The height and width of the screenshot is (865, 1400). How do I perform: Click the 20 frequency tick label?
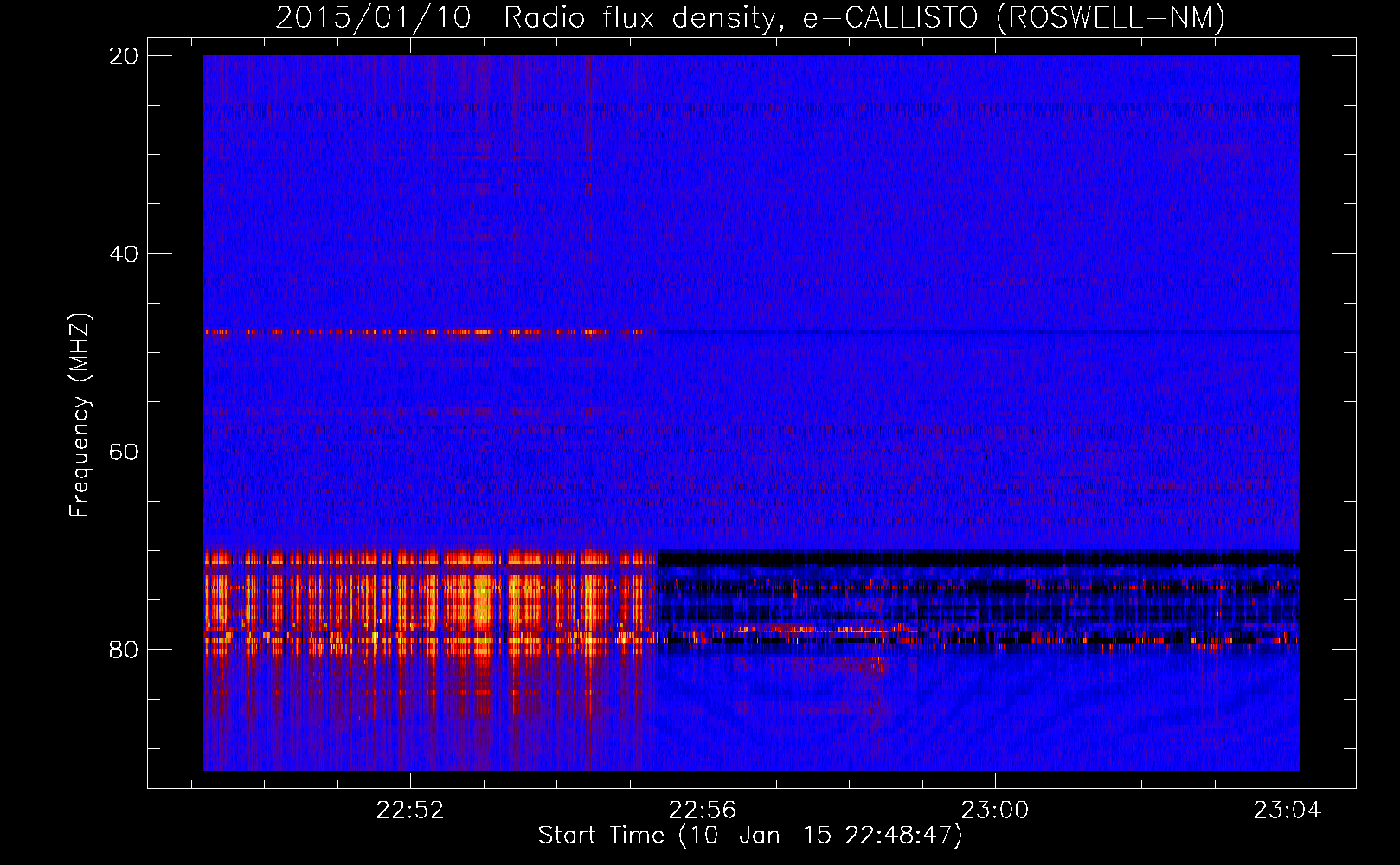coord(124,56)
